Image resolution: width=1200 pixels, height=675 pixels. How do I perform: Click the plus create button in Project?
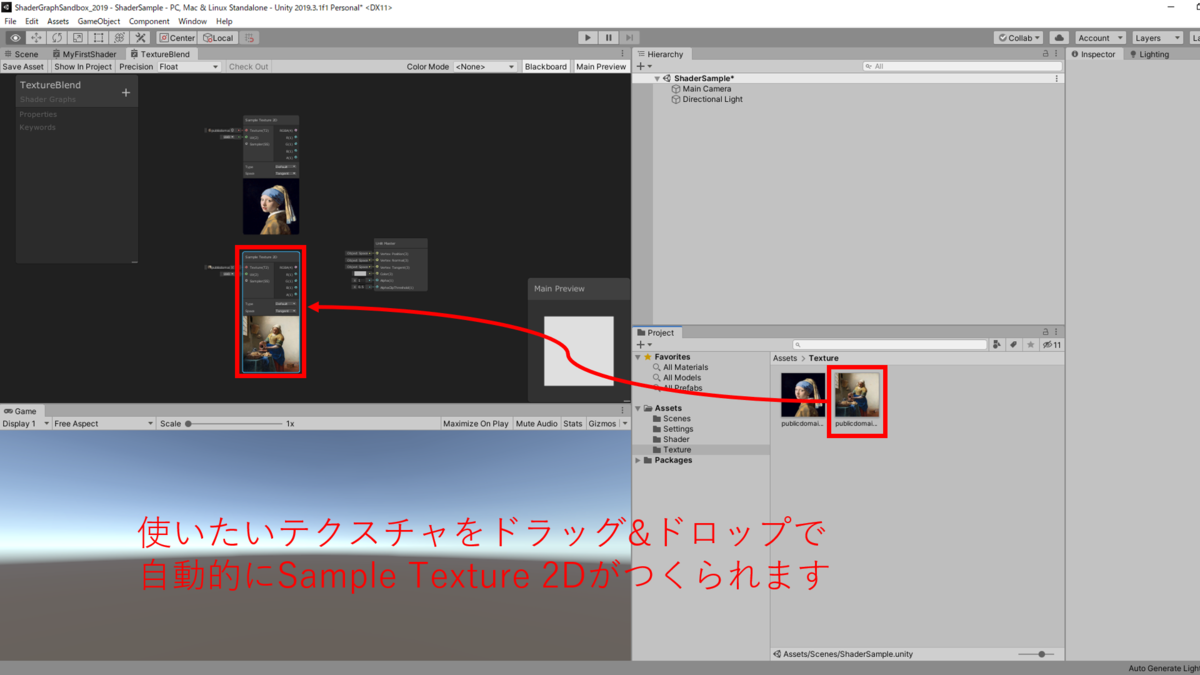click(x=642, y=344)
